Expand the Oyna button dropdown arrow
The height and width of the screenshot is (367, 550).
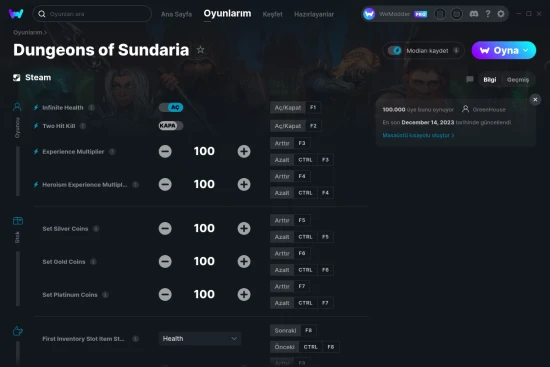(x=525, y=50)
